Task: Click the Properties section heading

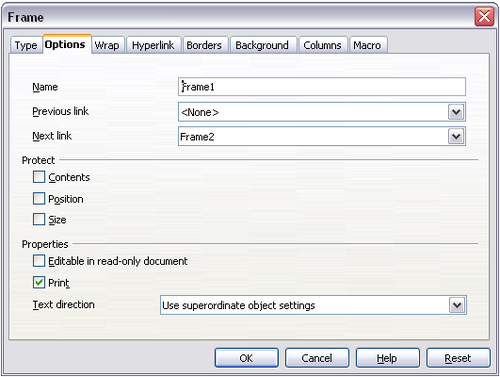Action: coord(45,244)
